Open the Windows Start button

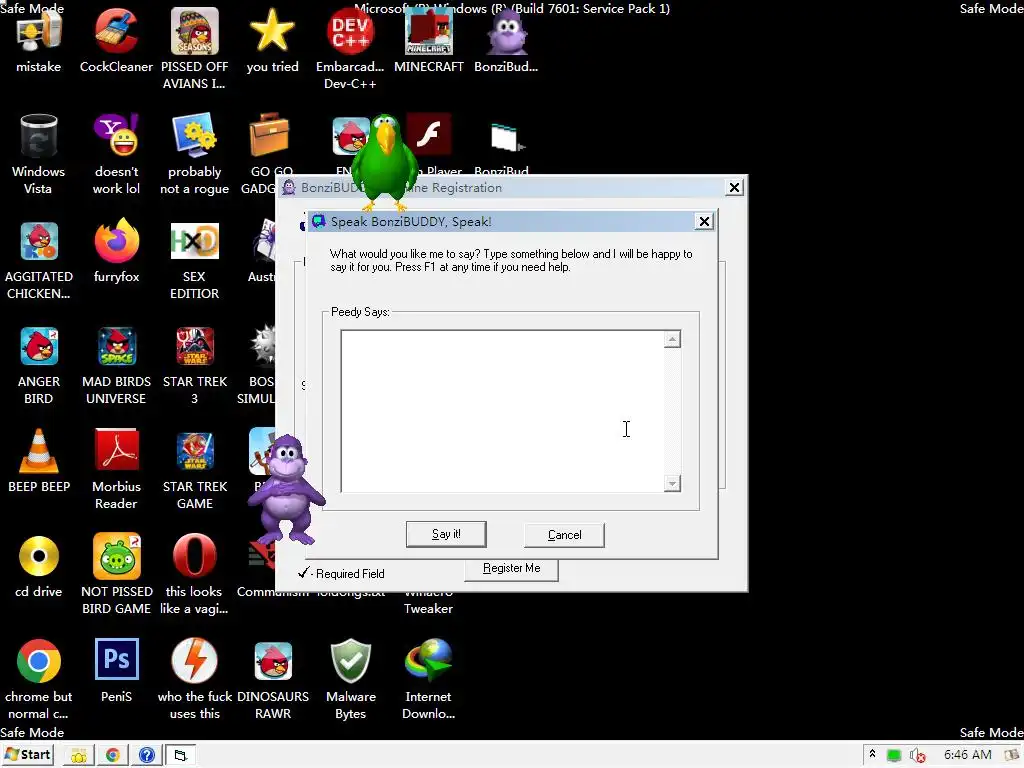click(28, 755)
